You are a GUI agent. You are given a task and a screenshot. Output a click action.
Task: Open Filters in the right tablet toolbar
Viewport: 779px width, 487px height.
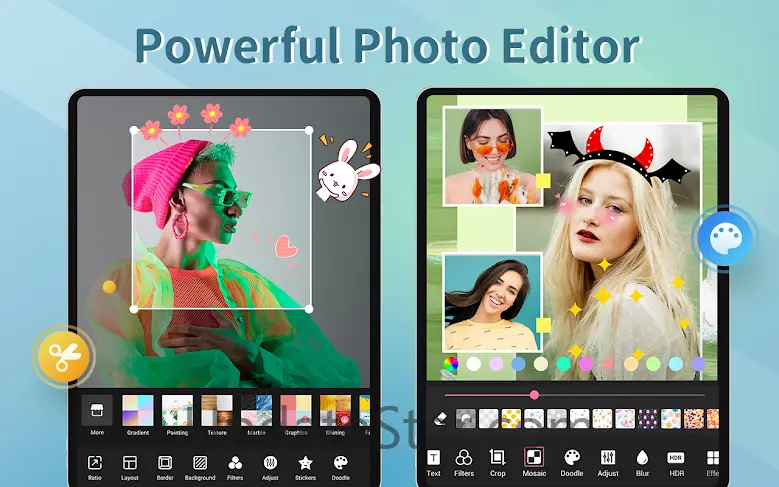tap(464, 463)
